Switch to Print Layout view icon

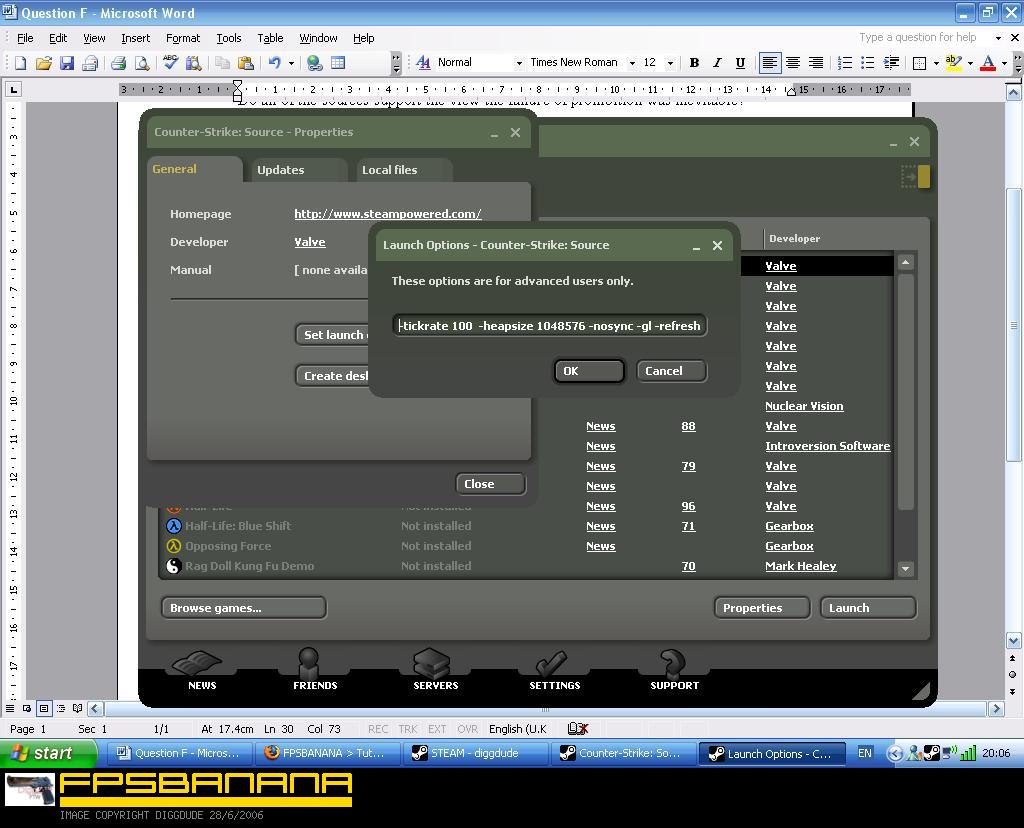[x=44, y=708]
